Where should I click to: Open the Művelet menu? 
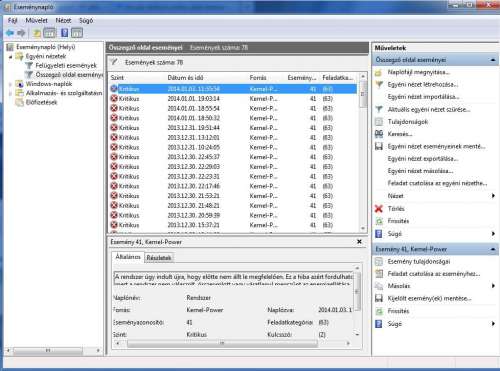[36, 21]
